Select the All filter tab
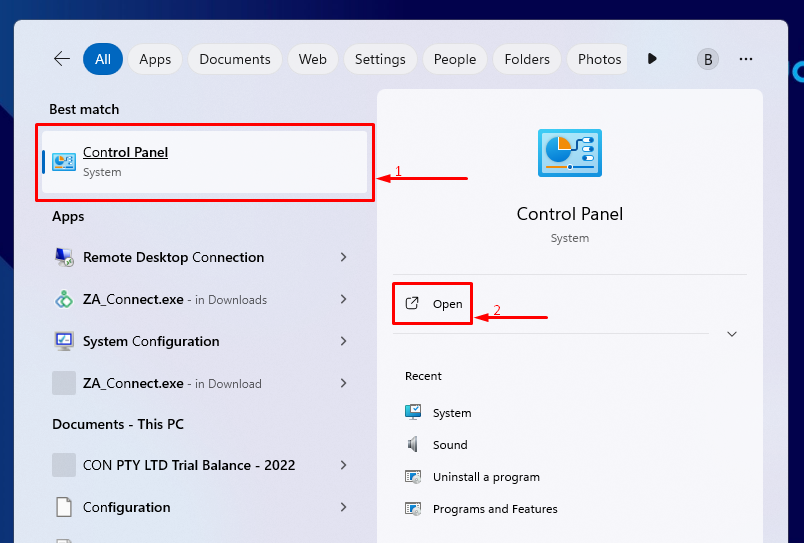This screenshot has height=543, width=804. click(x=103, y=59)
